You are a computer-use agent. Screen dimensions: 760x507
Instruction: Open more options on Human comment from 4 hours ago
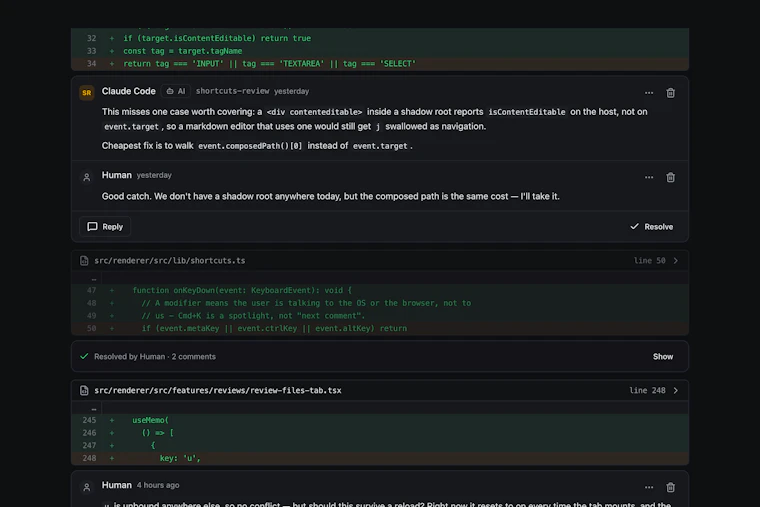click(x=649, y=487)
